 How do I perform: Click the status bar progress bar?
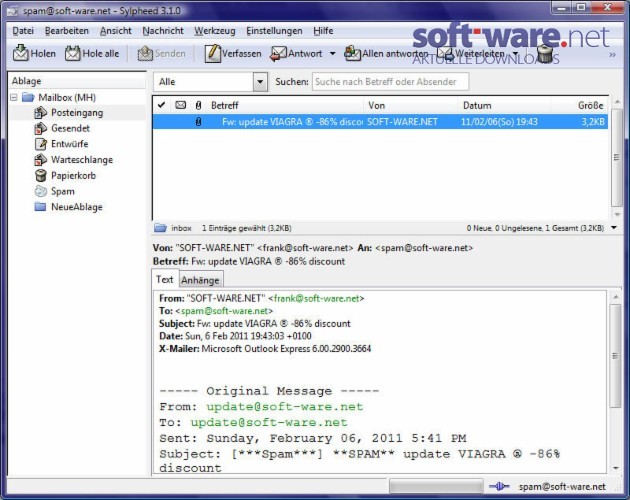pos(436,486)
